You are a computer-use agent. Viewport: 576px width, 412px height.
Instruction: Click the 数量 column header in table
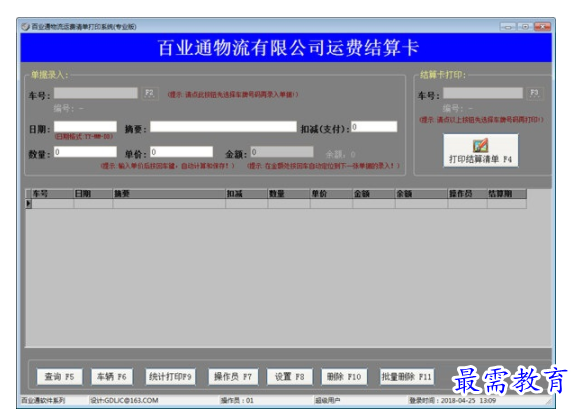pyautogui.click(x=289, y=194)
